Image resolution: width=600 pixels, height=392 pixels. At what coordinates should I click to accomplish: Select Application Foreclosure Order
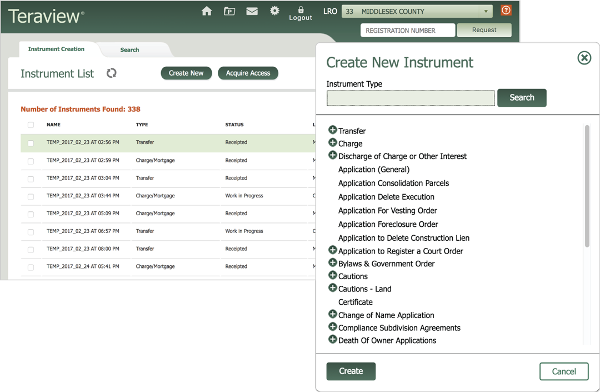(388, 224)
